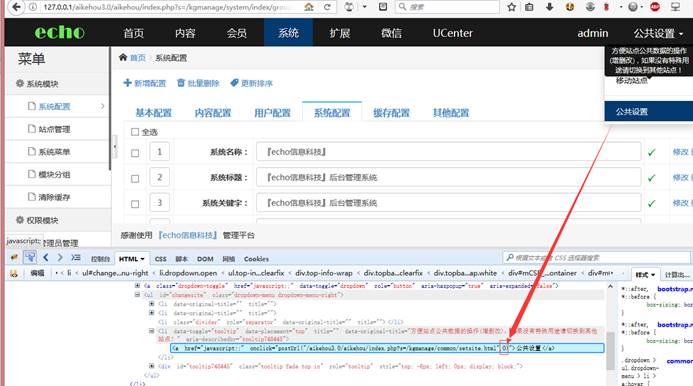Click the Firebug bug icon in devtools toolbar
Screen dimensions: 693x386
click(x=14, y=257)
